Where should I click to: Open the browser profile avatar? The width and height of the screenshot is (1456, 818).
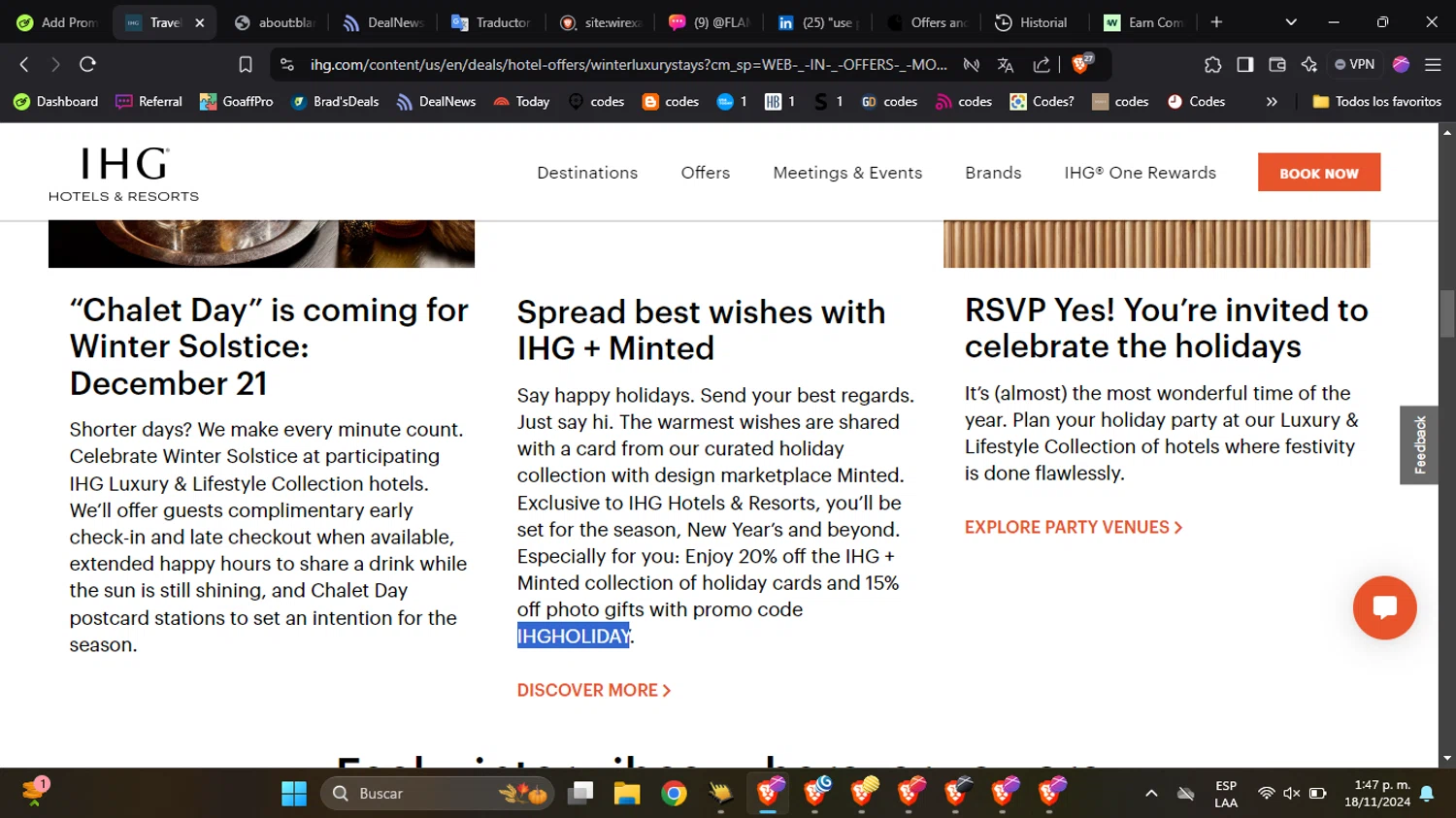click(x=1401, y=64)
